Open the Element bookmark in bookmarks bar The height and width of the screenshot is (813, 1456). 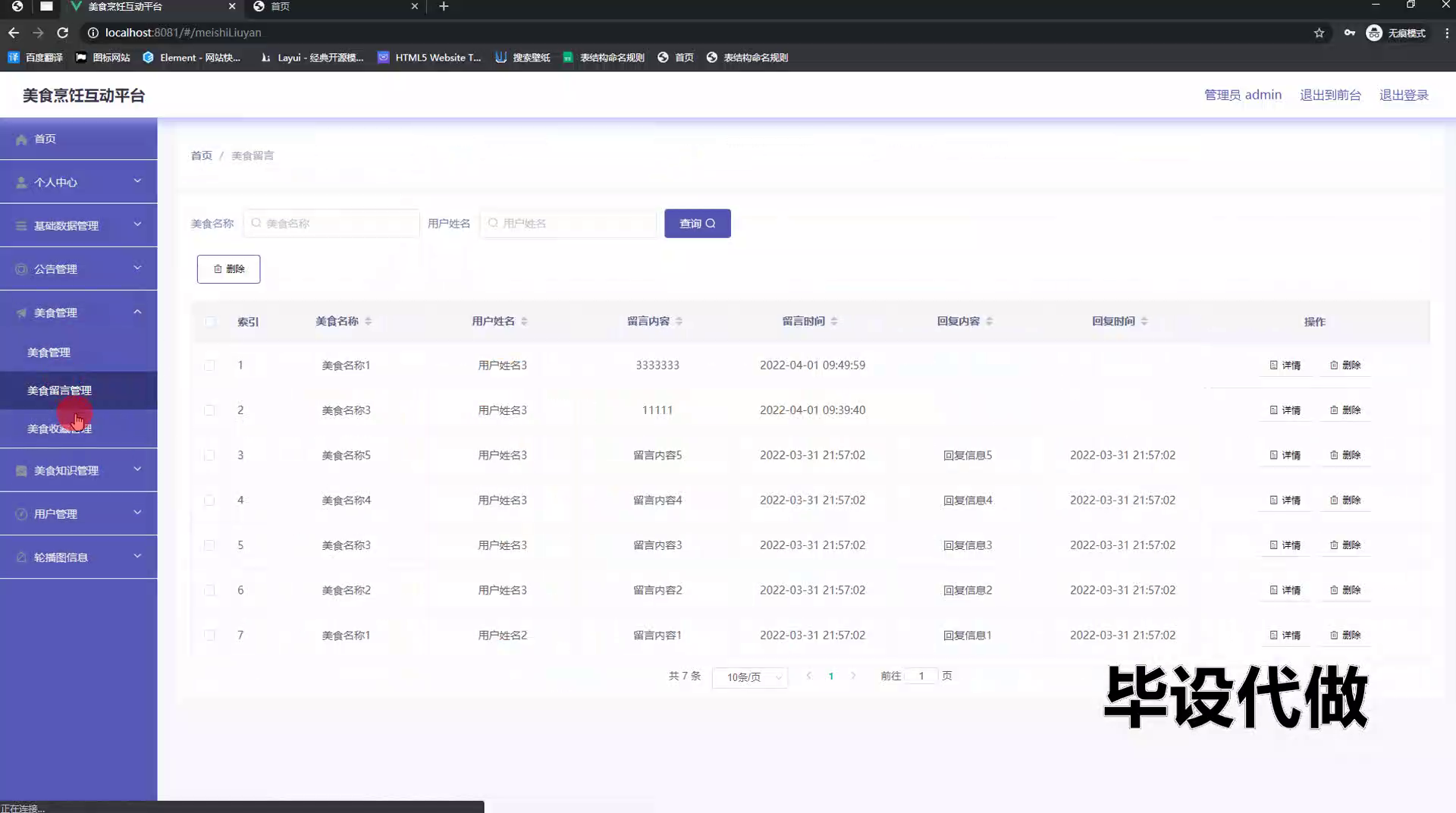coord(192,57)
